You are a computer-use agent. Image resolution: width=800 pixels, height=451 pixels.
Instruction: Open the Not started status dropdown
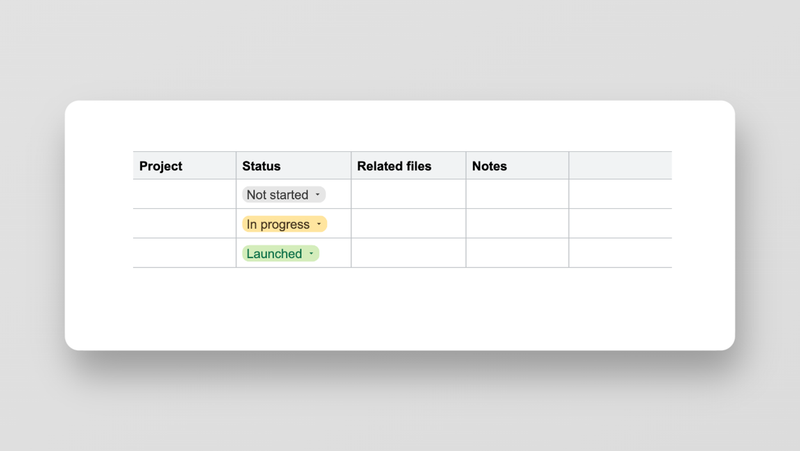tap(278, 195)
